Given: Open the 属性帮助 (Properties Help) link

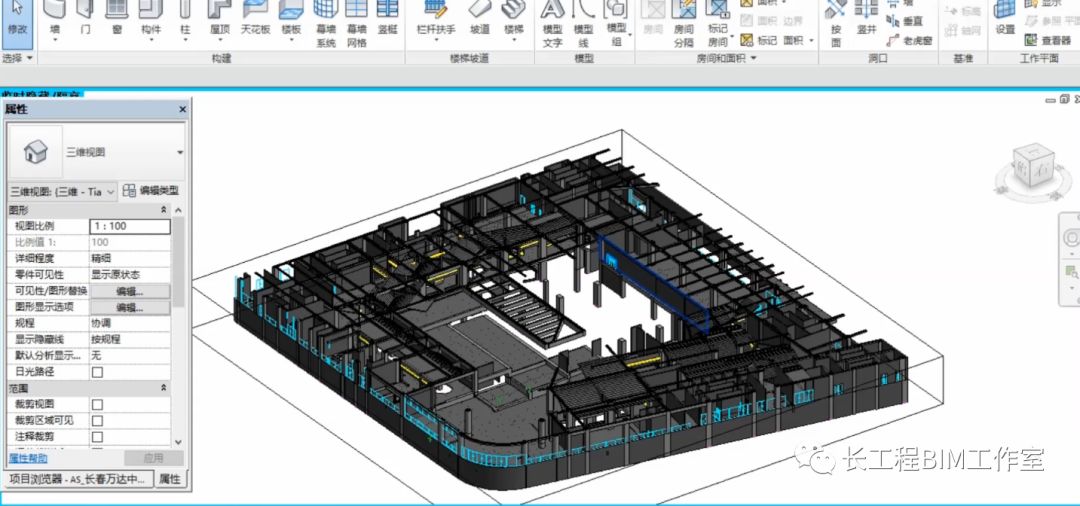Looking at the screenshot, I should [28, 458].
